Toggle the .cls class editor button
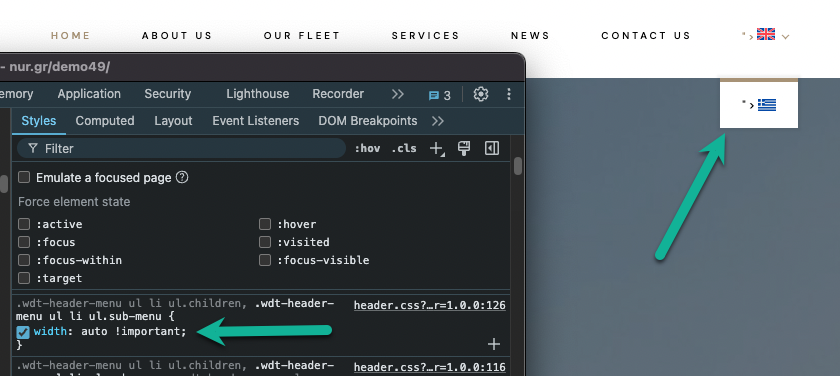Screen dimensions: 840x376 coord(403,149)
